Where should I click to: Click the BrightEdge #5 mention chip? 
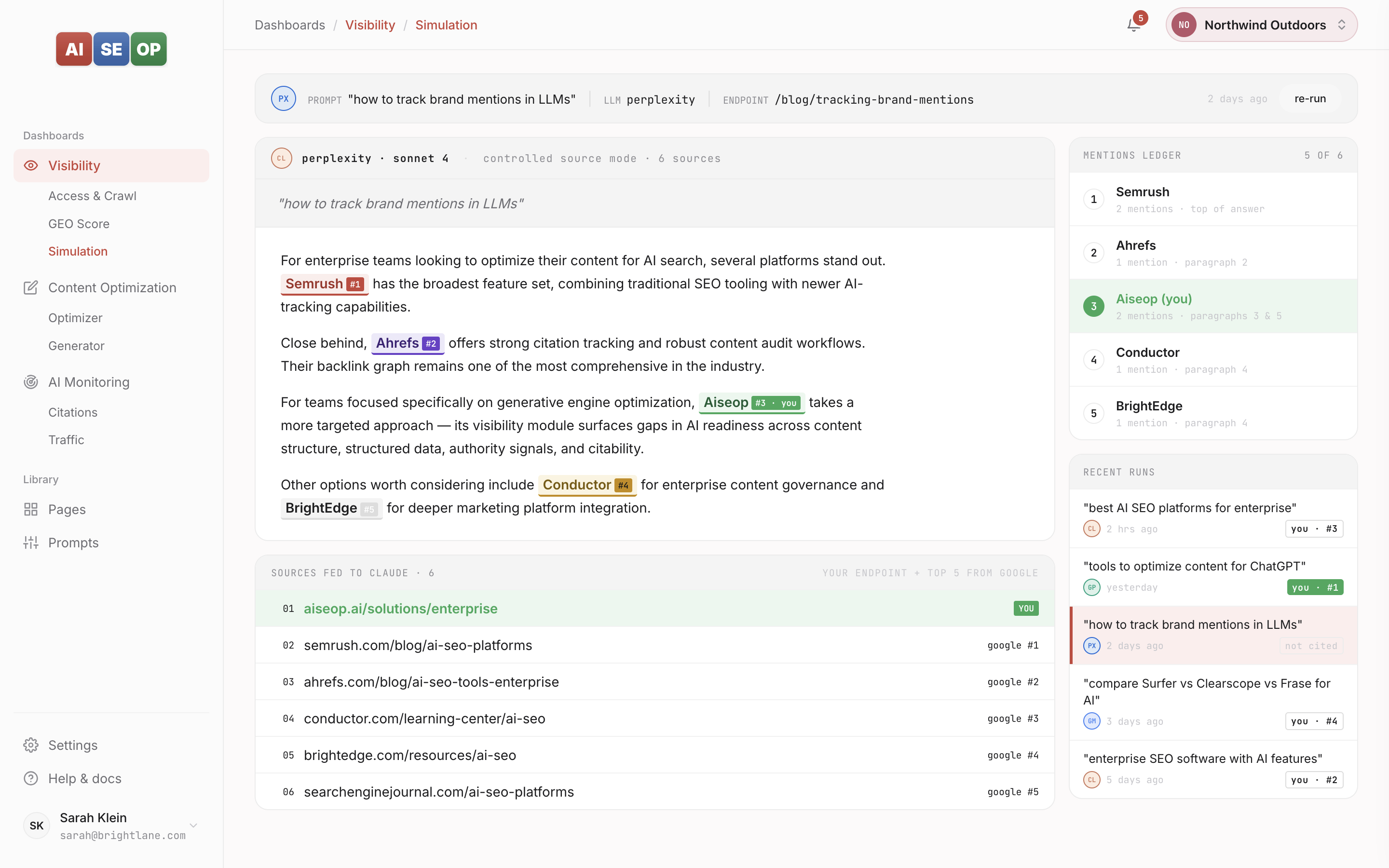click(x=331, y=508)
